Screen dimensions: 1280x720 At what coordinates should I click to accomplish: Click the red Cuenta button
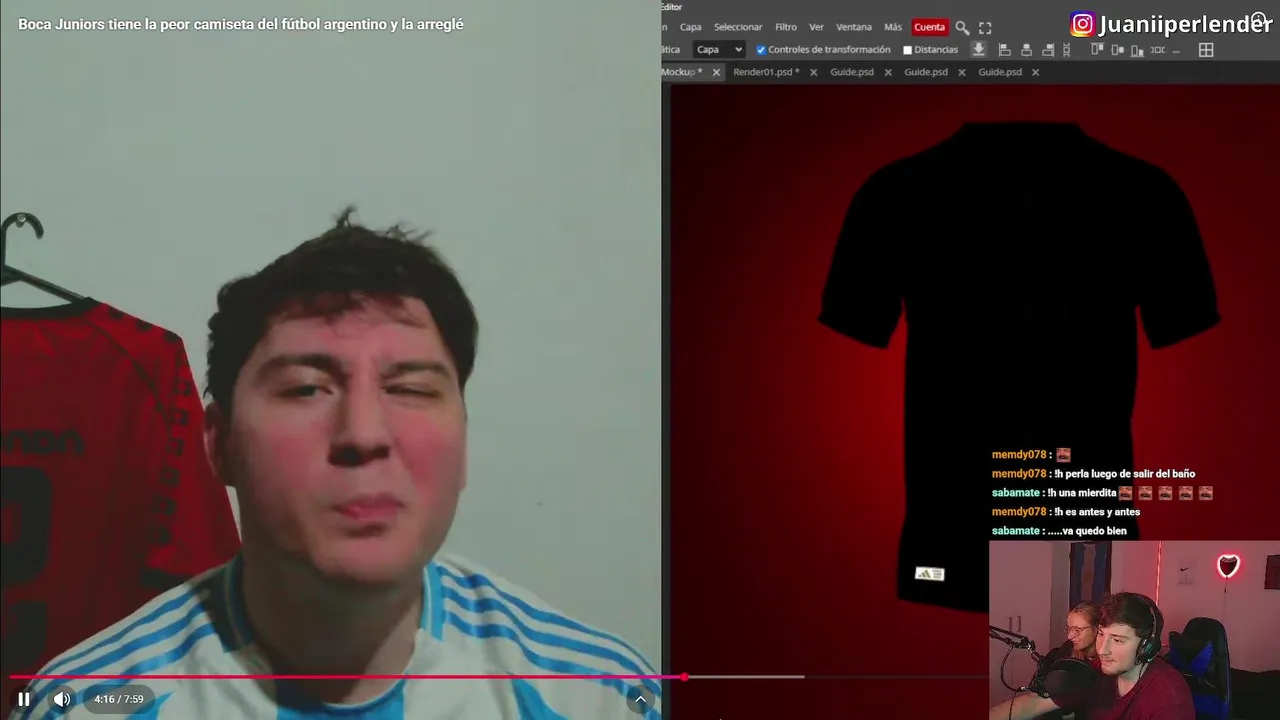pyautogui.click(x=929, y=27)
